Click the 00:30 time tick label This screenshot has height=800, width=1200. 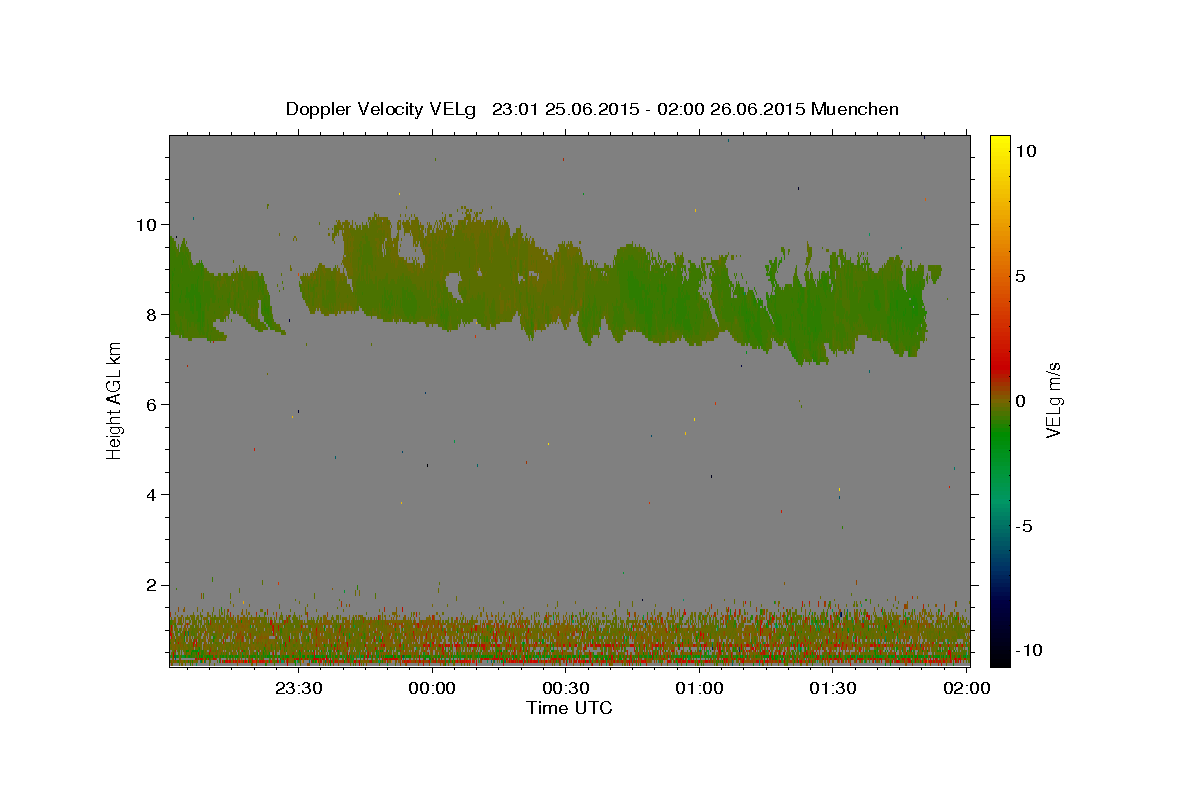565,688
